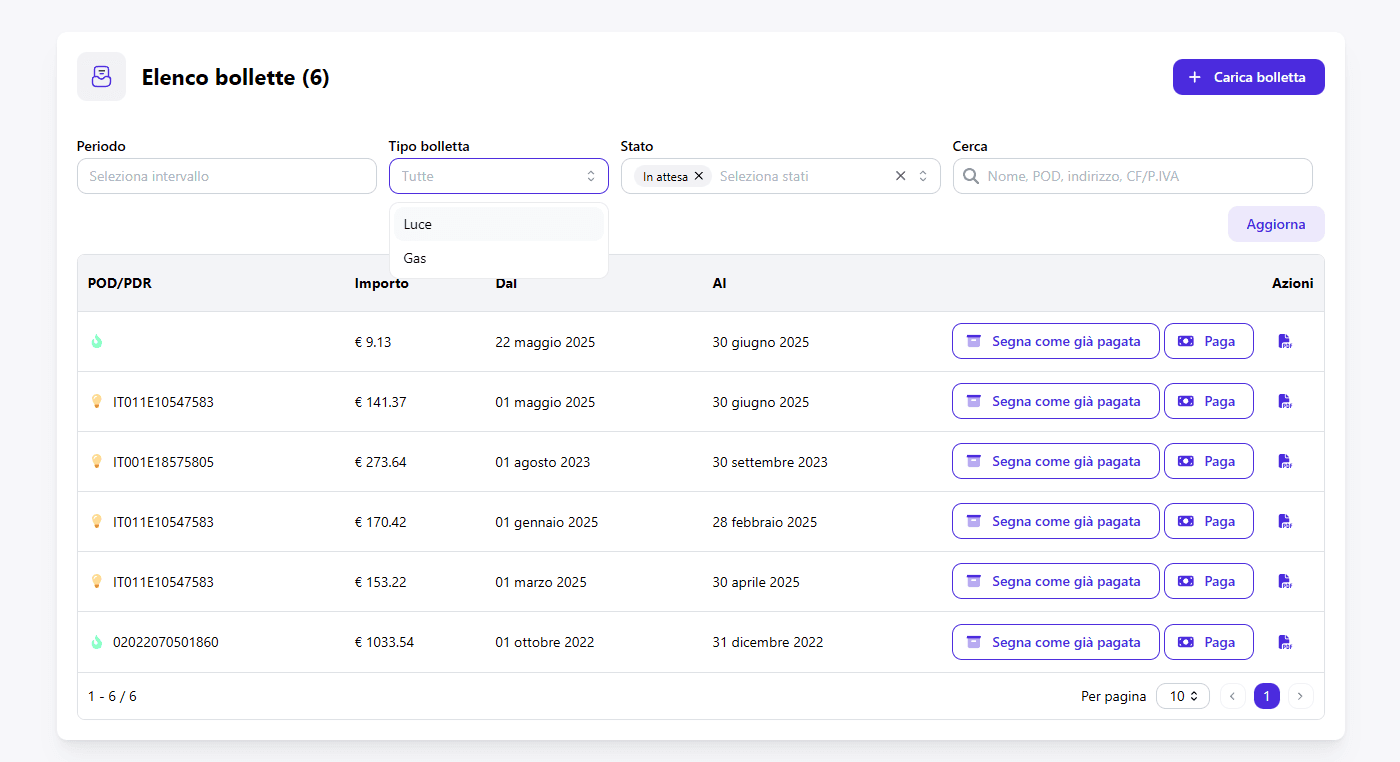Download PDF for the € 9.13 bill

1285,341
